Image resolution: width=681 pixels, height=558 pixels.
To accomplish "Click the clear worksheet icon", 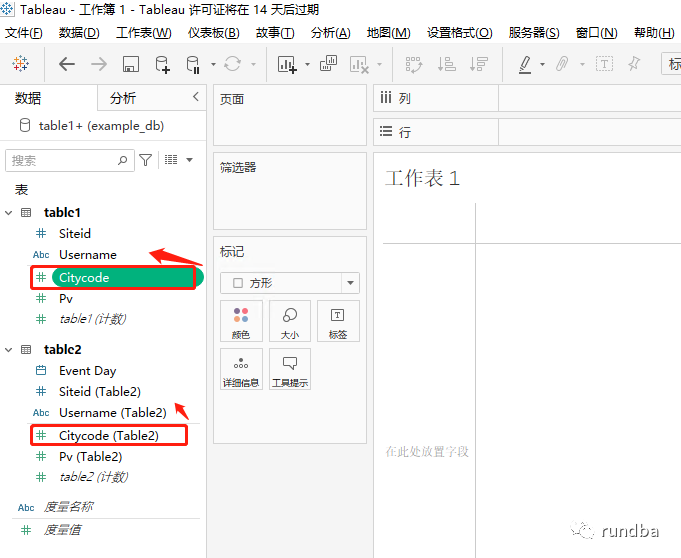I will click(359, 65).
